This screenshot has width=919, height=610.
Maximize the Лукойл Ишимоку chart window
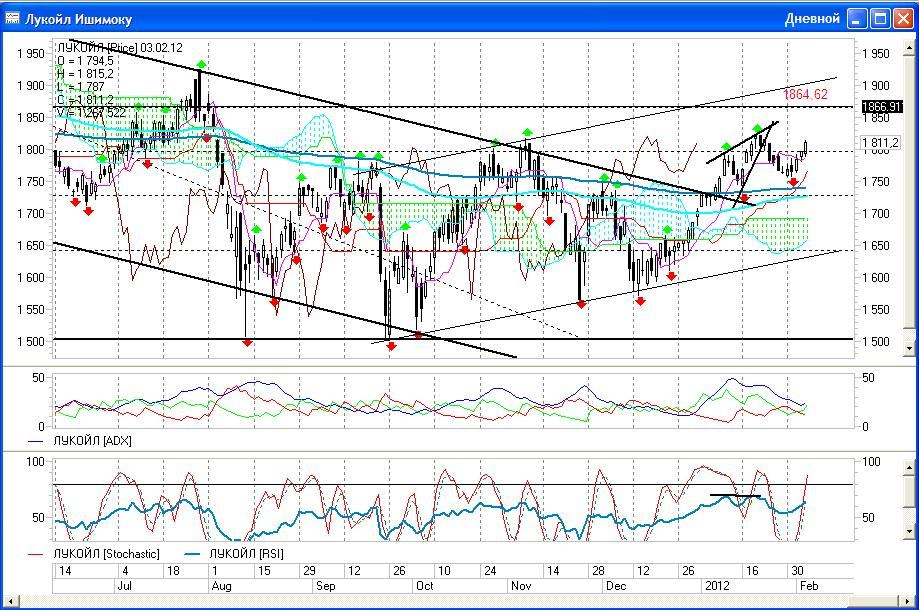point(880,19)
